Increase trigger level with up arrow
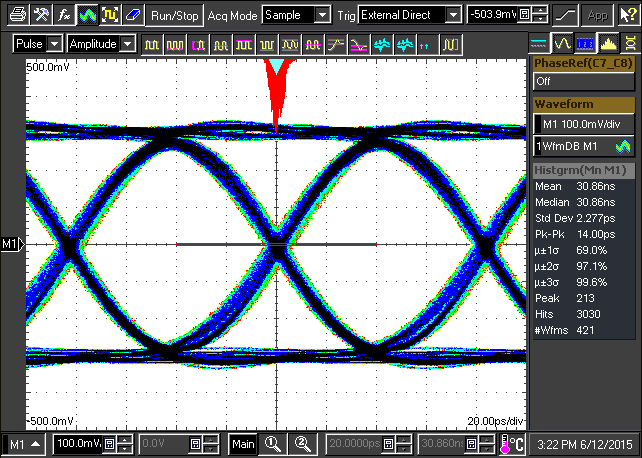This screenshot has height=458, width=642. pos(541,10)
